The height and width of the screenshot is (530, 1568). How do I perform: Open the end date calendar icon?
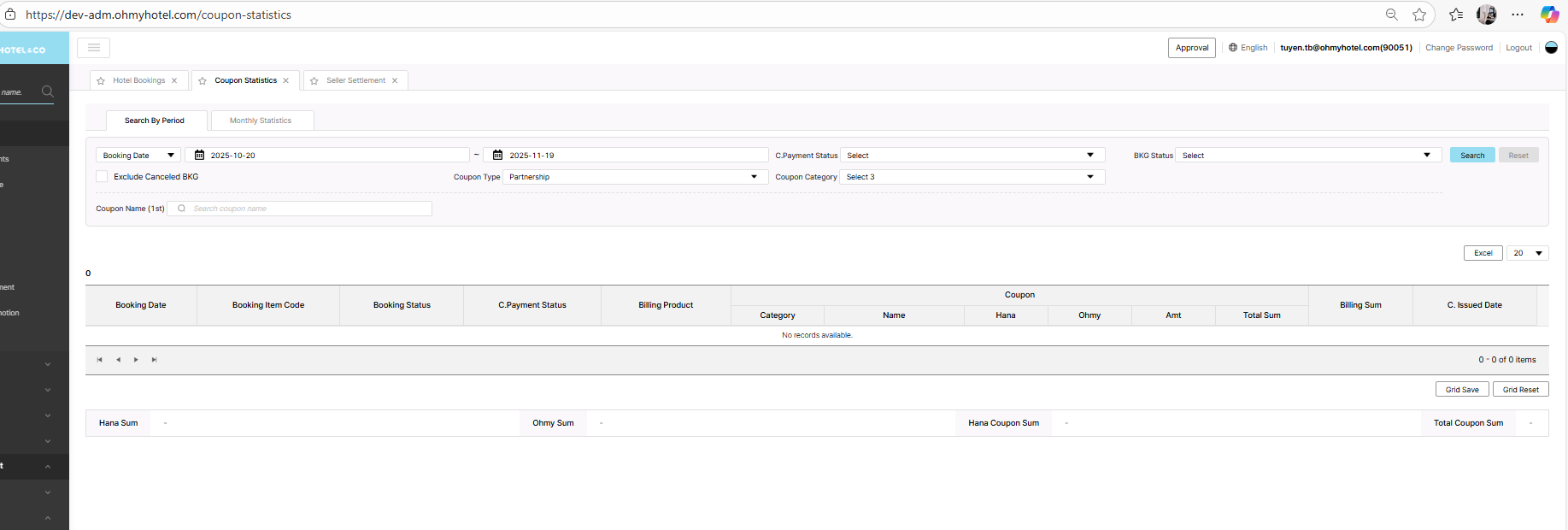coord(497,156)
